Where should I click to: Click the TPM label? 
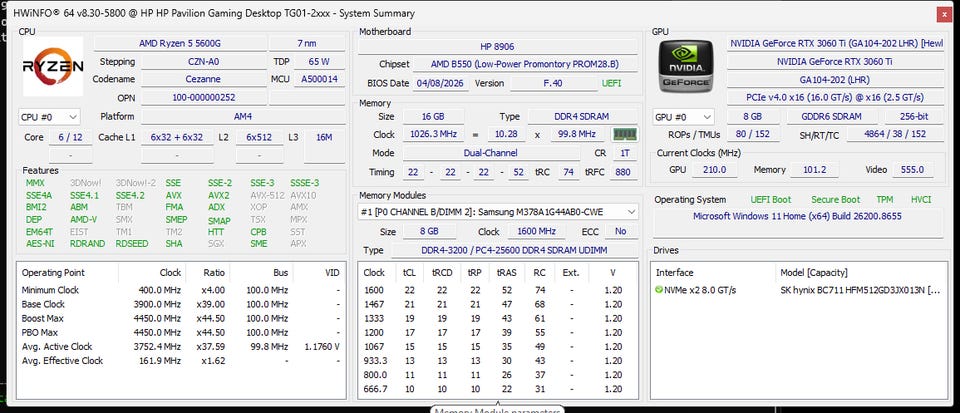[884, 199]
